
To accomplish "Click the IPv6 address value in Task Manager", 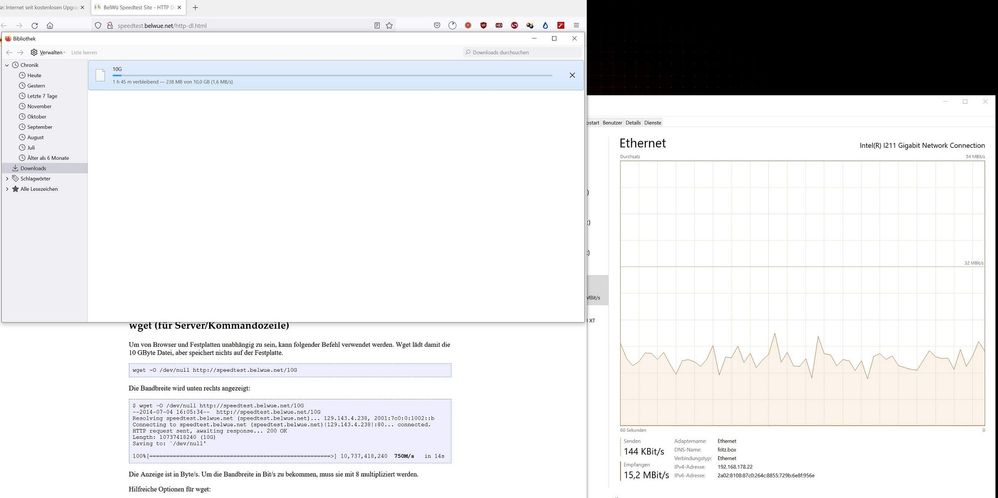I will tap(766, 475).
